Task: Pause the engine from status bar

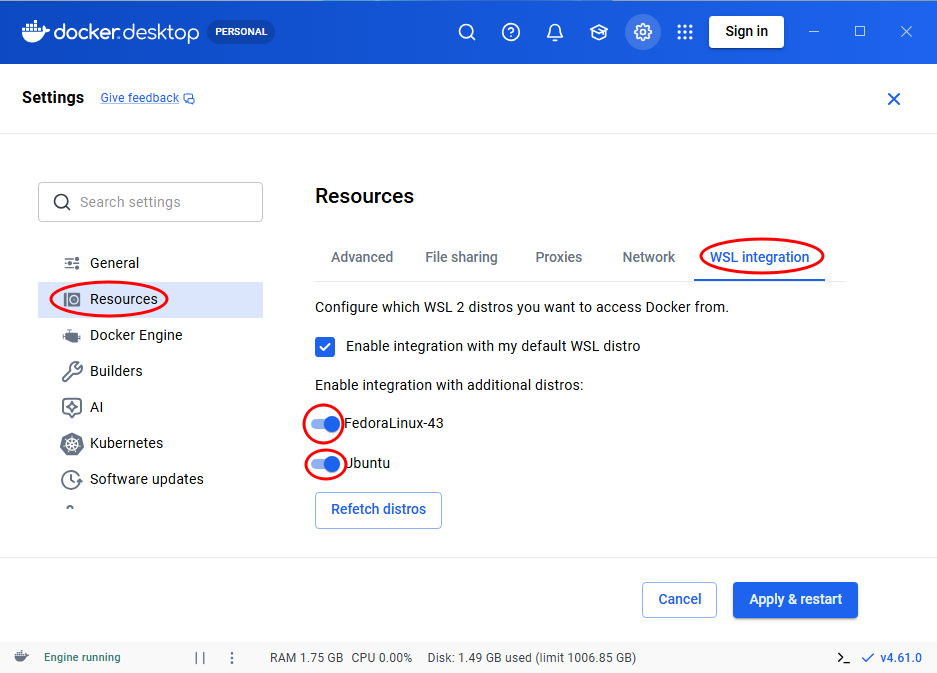Action: 200,658
